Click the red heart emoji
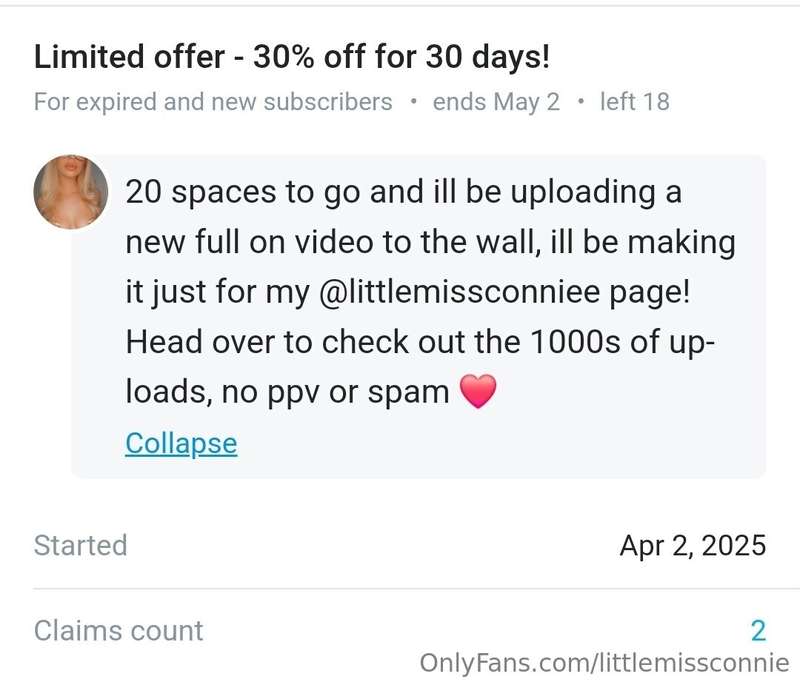Image resolution: width=800 pixels, height=687 pixels. (x=478, y=391)
